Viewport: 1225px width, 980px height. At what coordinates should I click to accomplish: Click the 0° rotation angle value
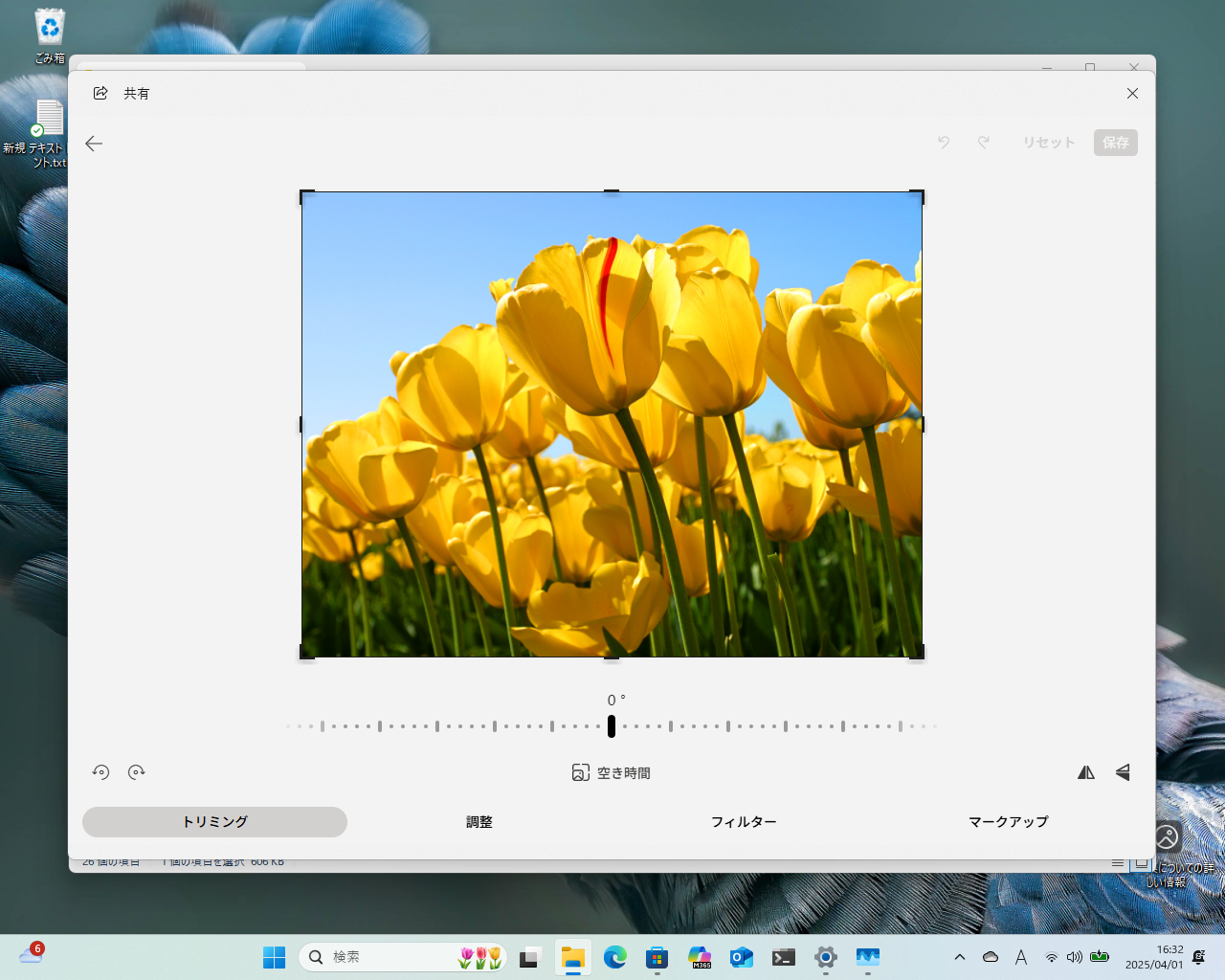pos(615,701)
